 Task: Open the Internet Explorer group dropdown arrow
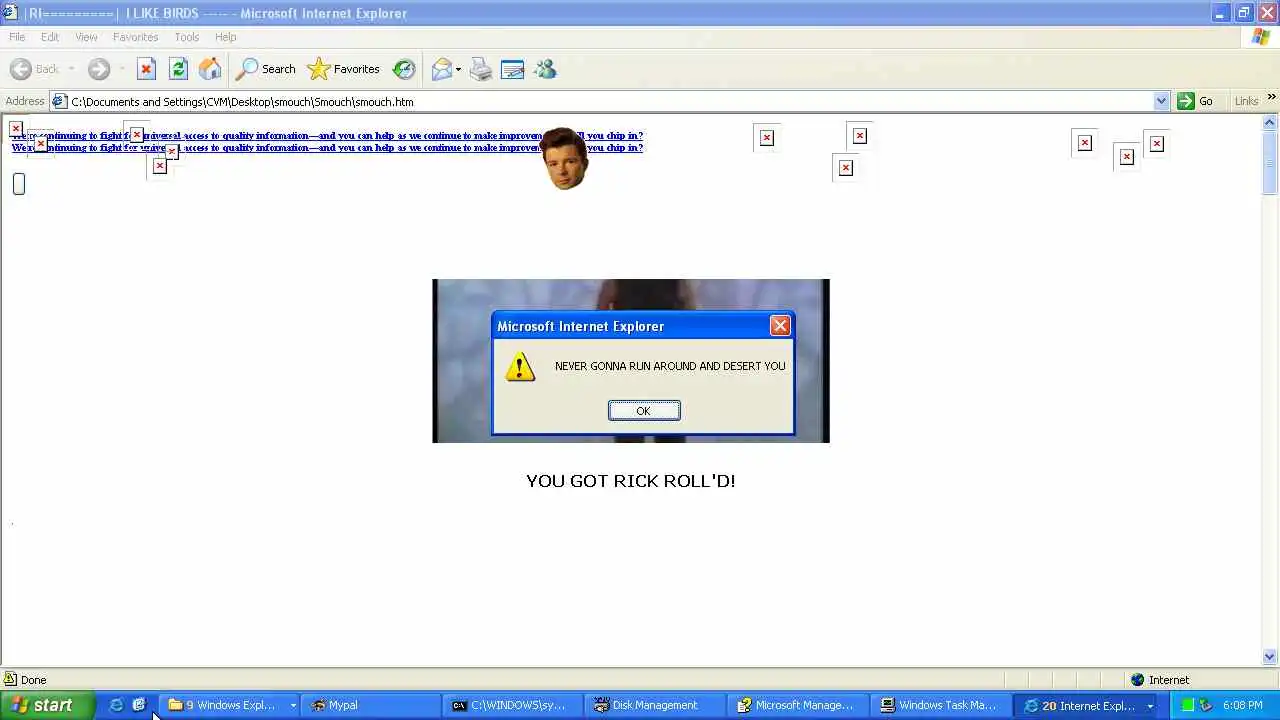click(1150, 705)
